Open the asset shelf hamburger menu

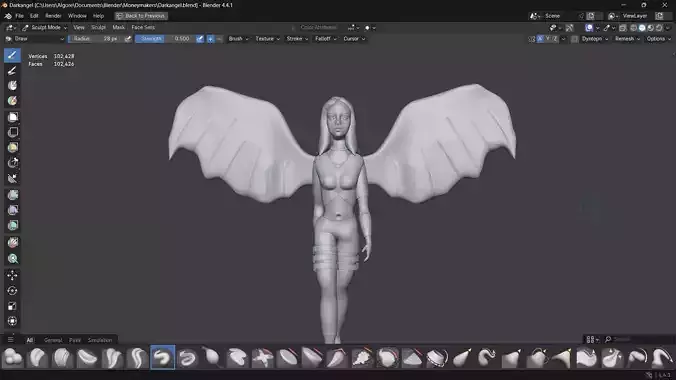pos(10,340)
